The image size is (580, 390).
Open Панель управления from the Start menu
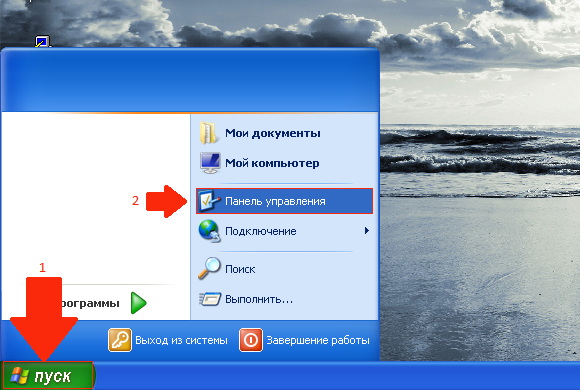284,201
